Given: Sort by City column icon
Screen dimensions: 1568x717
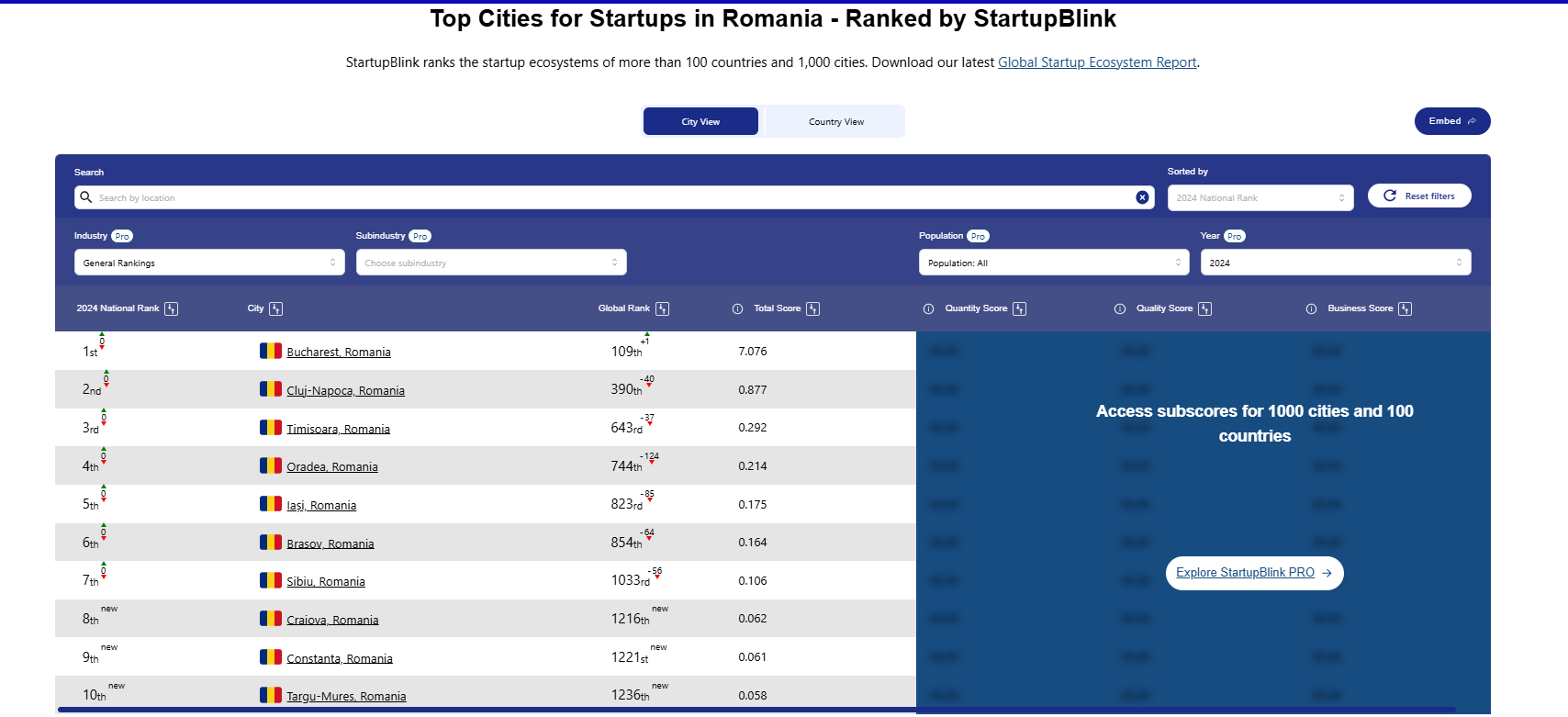Looking at the screenshot, I should 276,309.
